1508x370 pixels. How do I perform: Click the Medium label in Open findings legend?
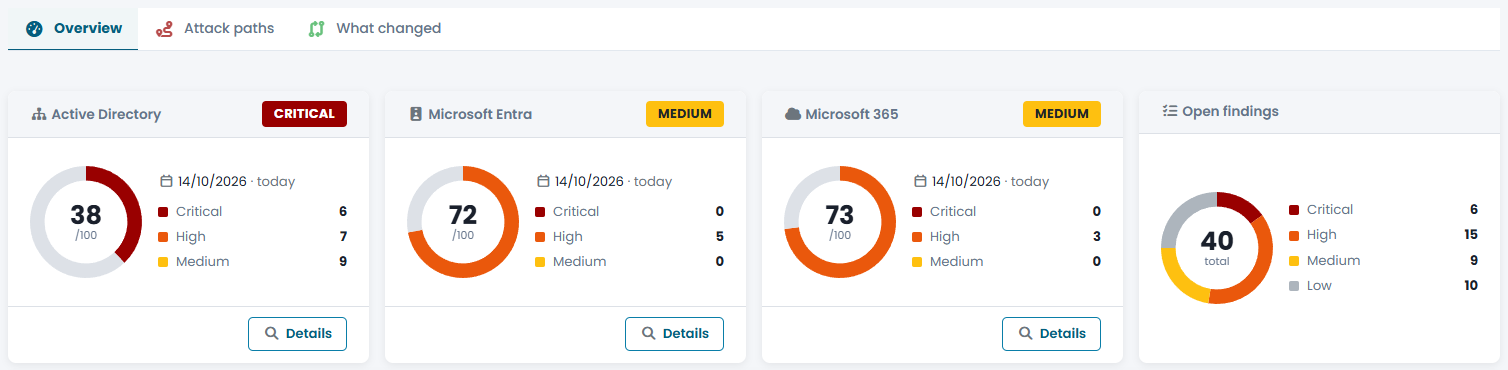(x=1333, y=261)
